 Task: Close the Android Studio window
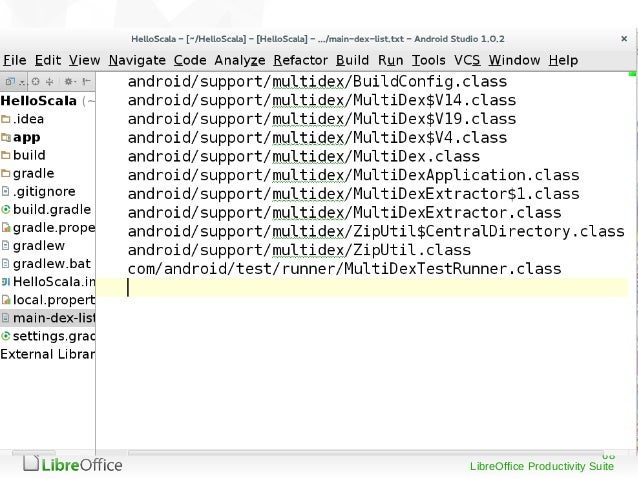(624, 39)
